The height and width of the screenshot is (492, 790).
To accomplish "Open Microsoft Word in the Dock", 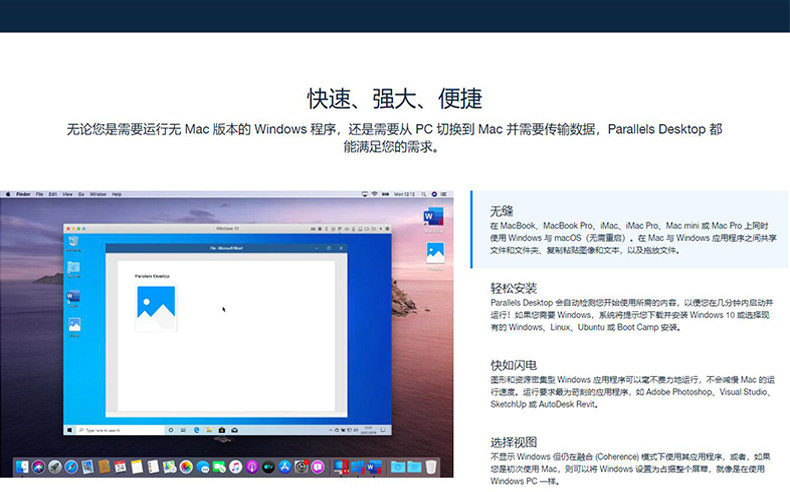I will pos(373,467).
